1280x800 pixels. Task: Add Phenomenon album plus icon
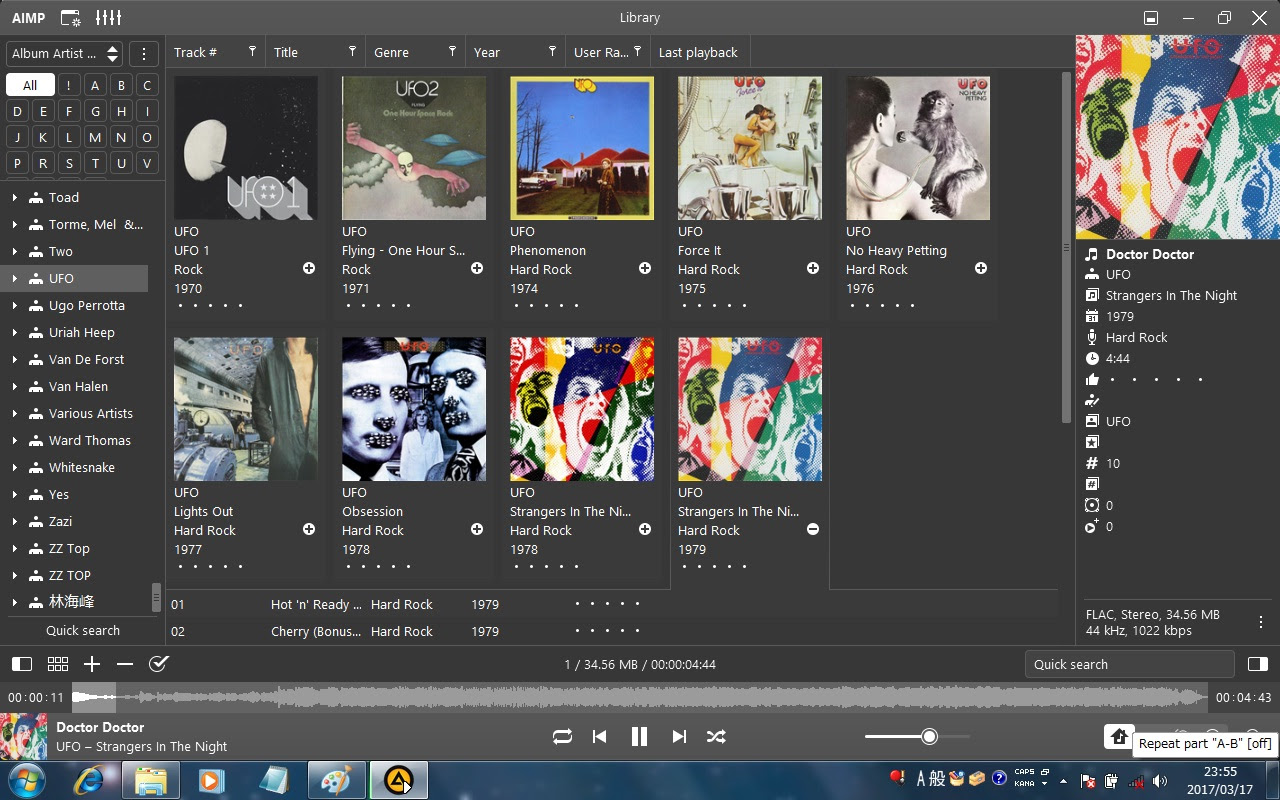645,269
